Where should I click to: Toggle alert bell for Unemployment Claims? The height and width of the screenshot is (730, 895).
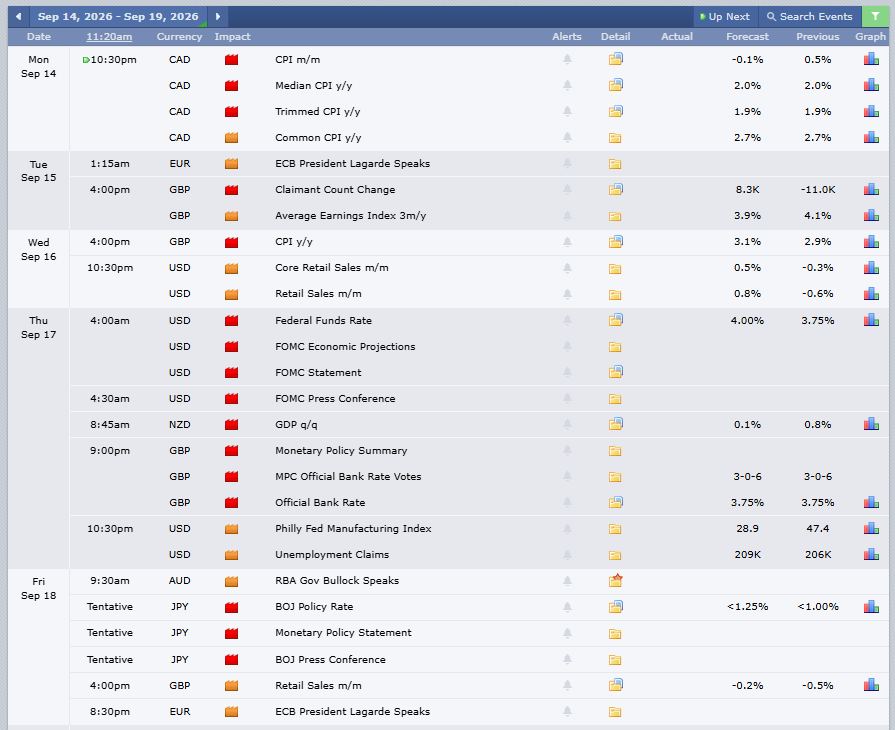click(567, 555)
